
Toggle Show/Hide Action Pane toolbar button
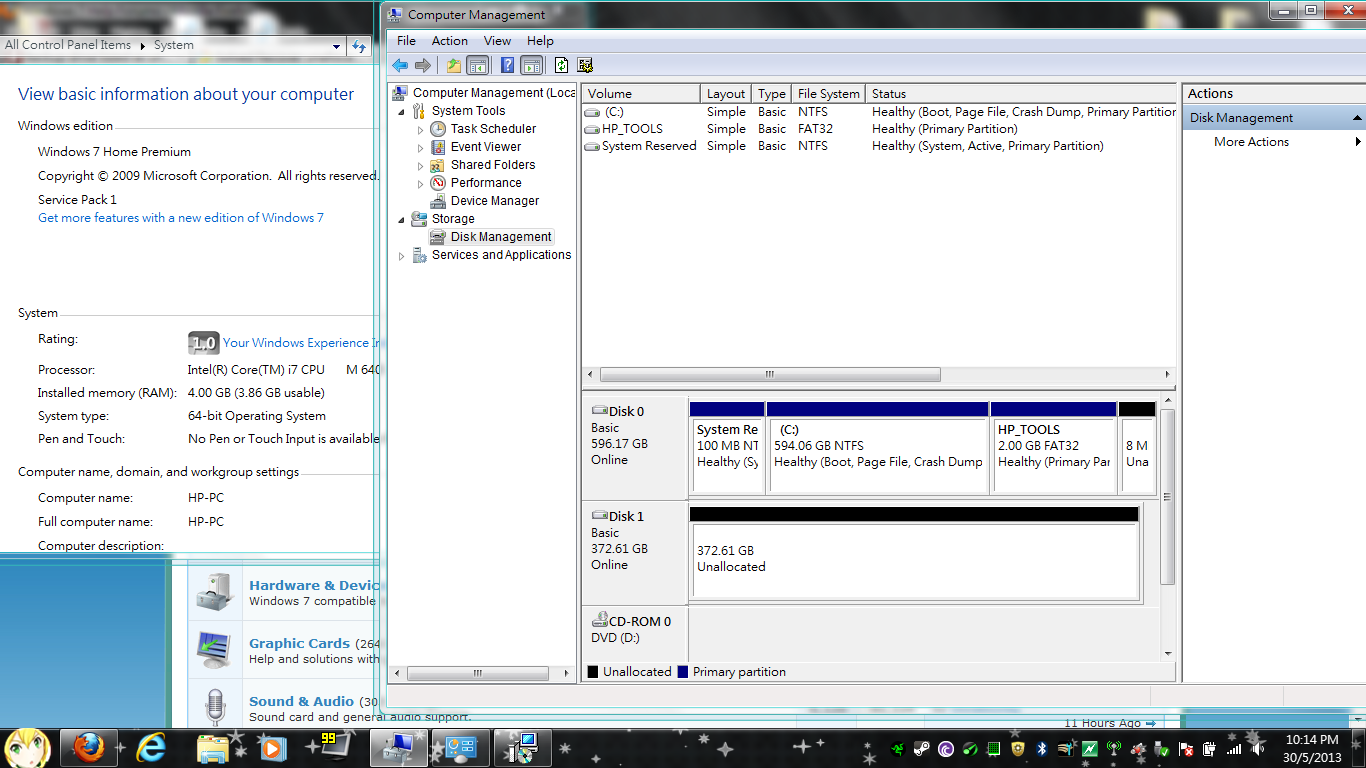[x=532, y=65]
